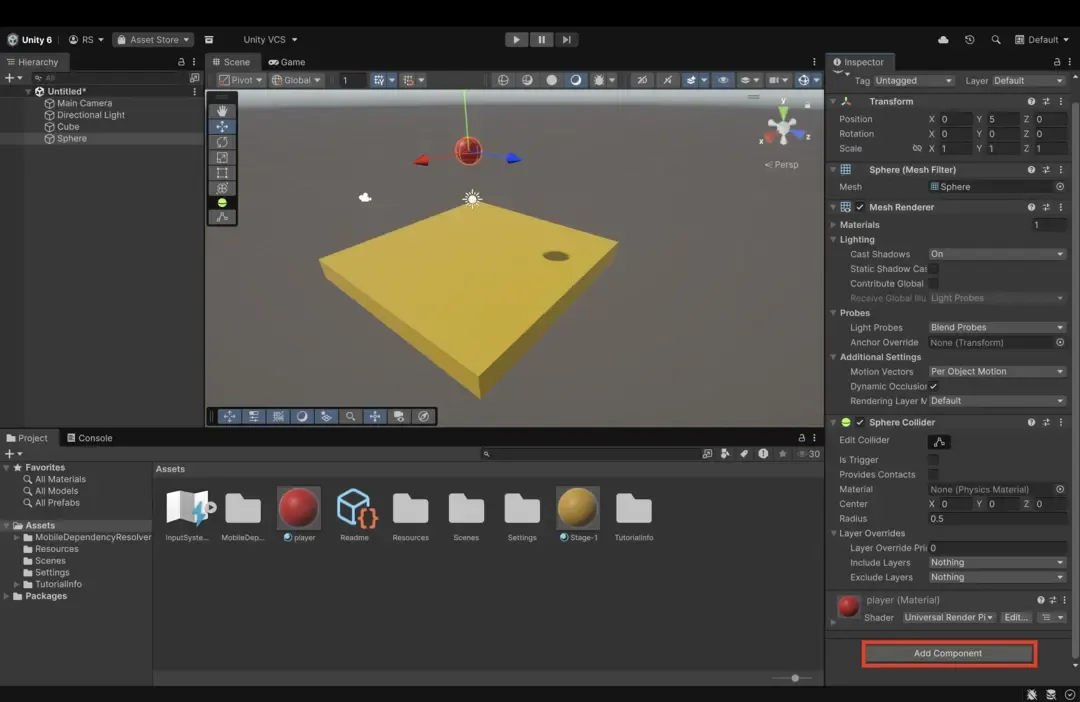Select the Move tool in scene toolbar
Viewport: 1080px width, 702px height.
(222, 127)
